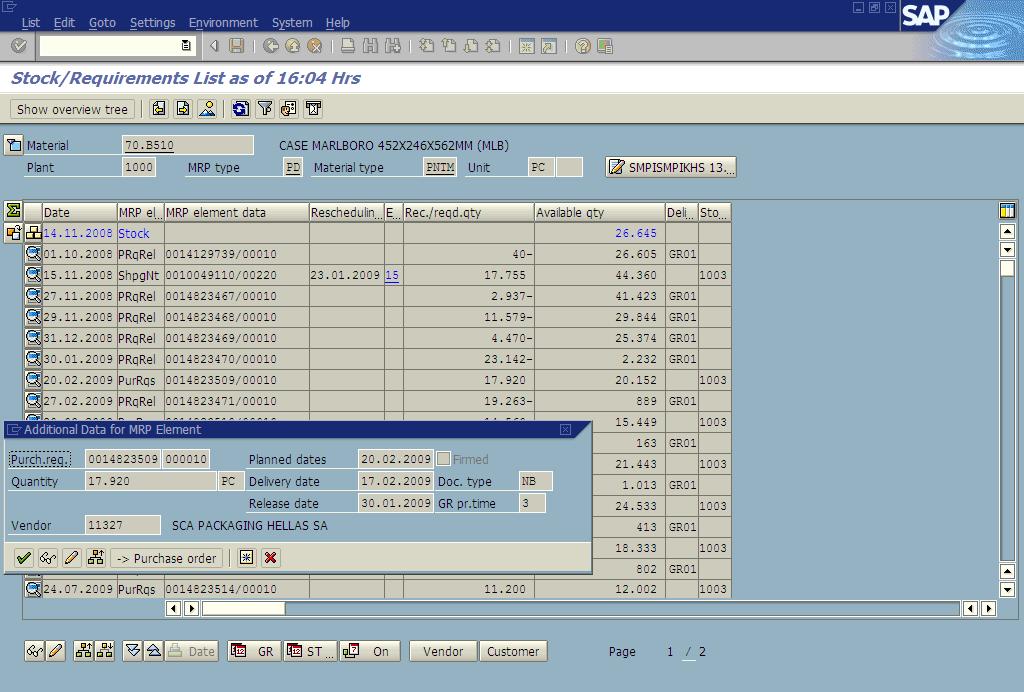The height and width of the screenshot is (692, 1024).
Task: Click the detail icon for row 27.11.2008 PRqRel
Action: pyautogui.click(x=33, y=296)
